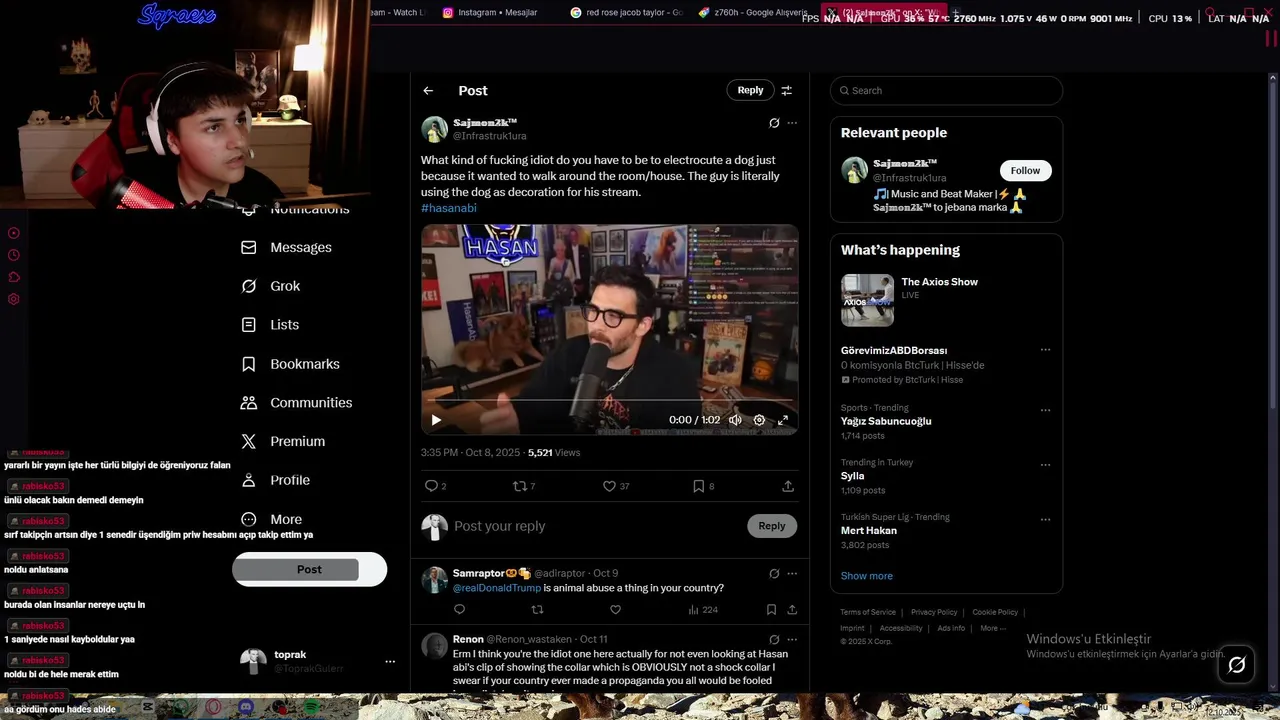This screenshot has width=1280, height=720.
Task: Click the Grok explain icon on Sajmon2k's post
Action: tap(774, 123)
